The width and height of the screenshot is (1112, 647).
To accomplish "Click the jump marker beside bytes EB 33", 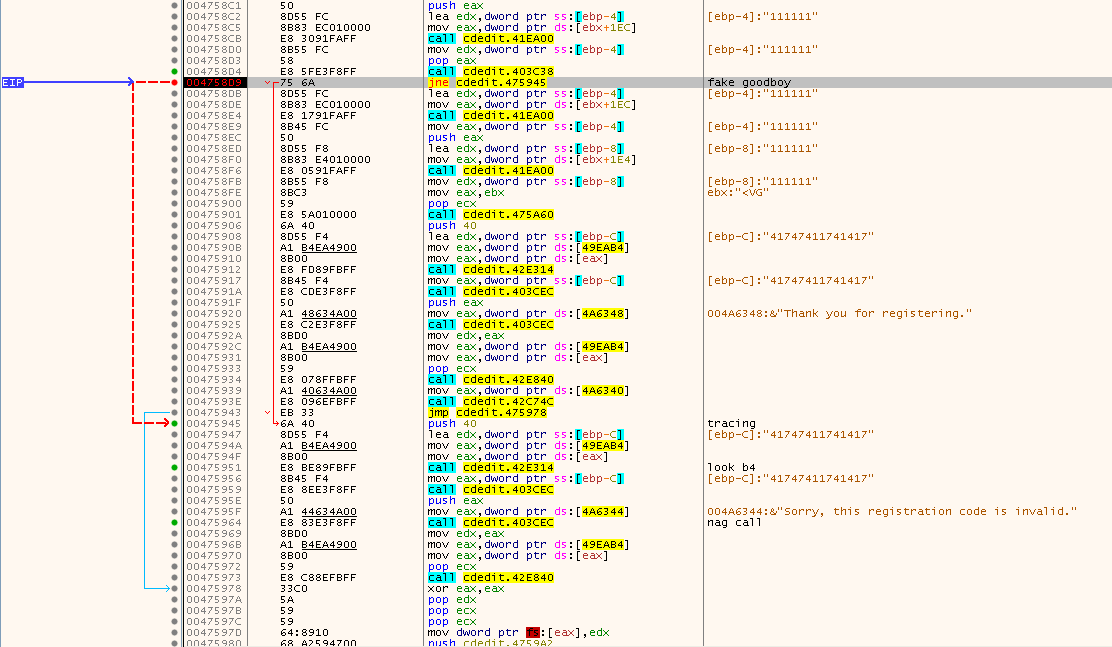I will [x=267, y=412].
